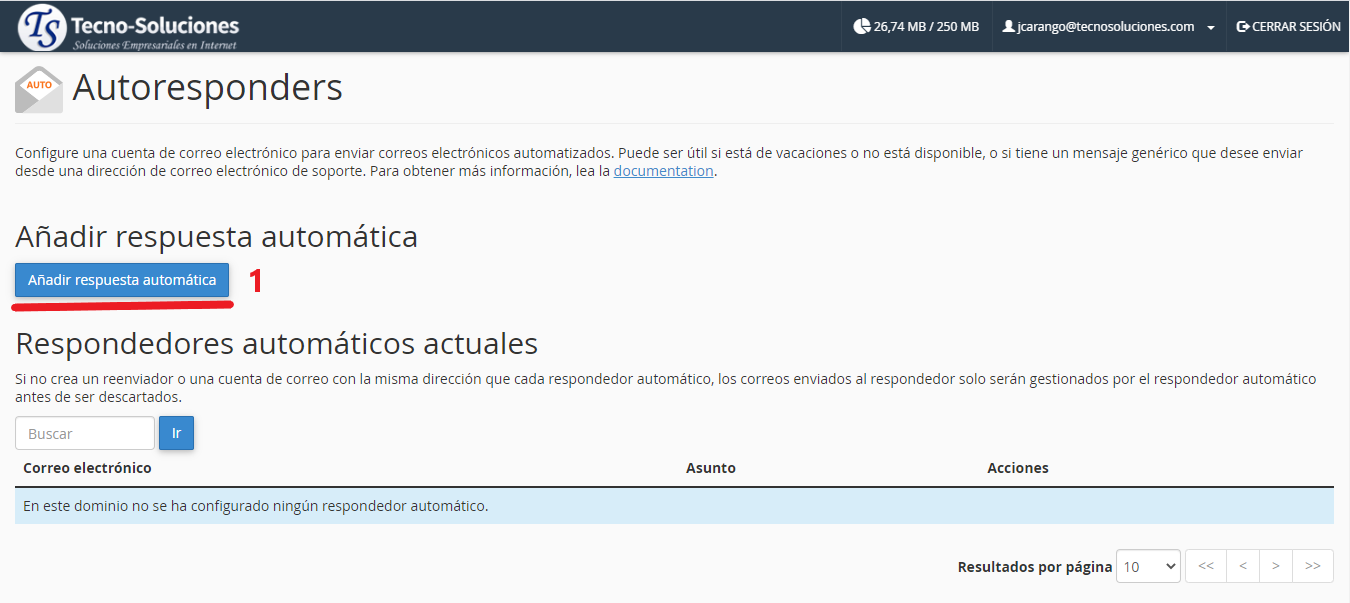The image size is (1350, 603).
Task: Open the documentation link
Action: tap(663, 171)
